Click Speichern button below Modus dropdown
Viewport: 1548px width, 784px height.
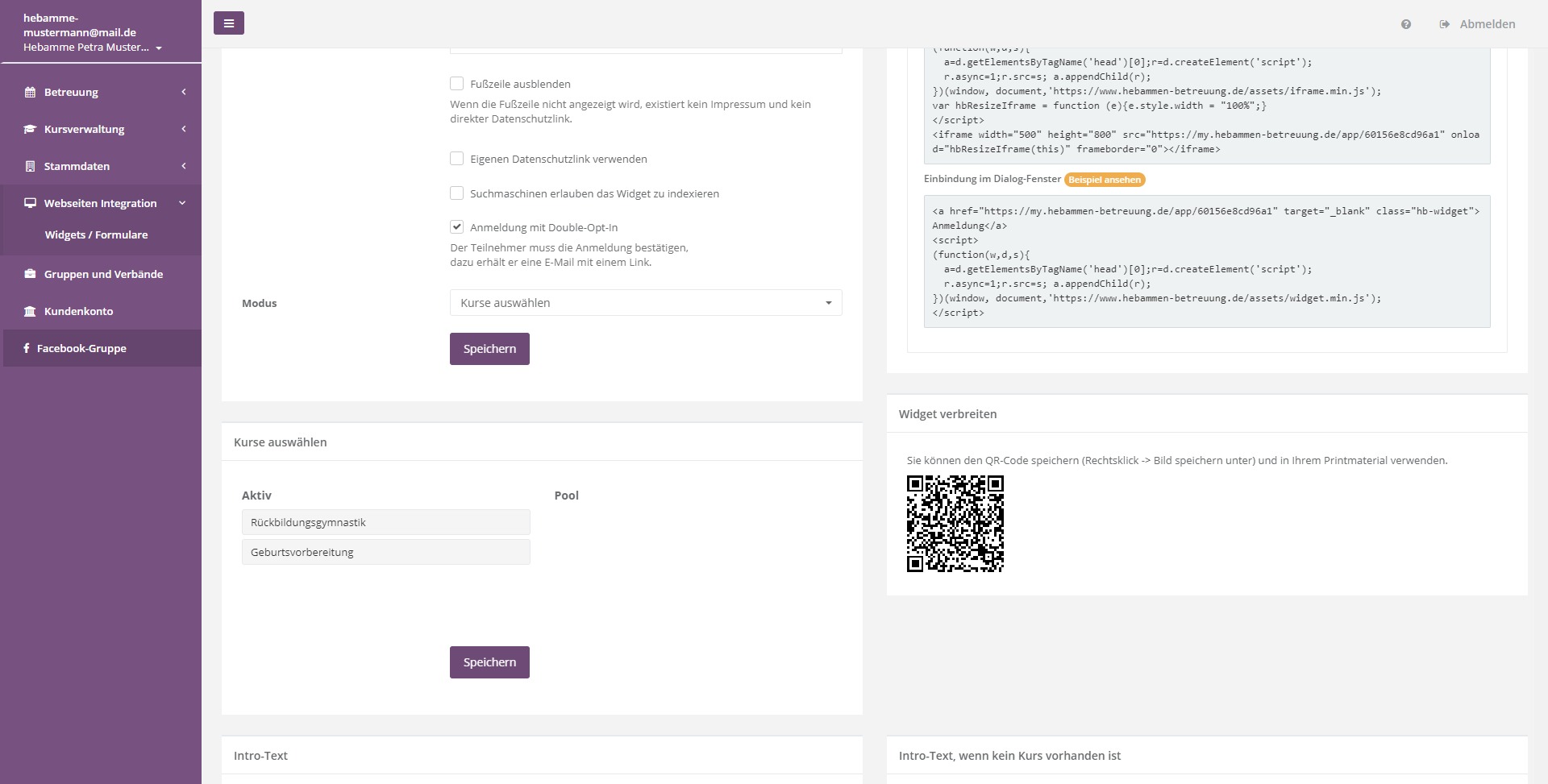click(x=489, y=349)
